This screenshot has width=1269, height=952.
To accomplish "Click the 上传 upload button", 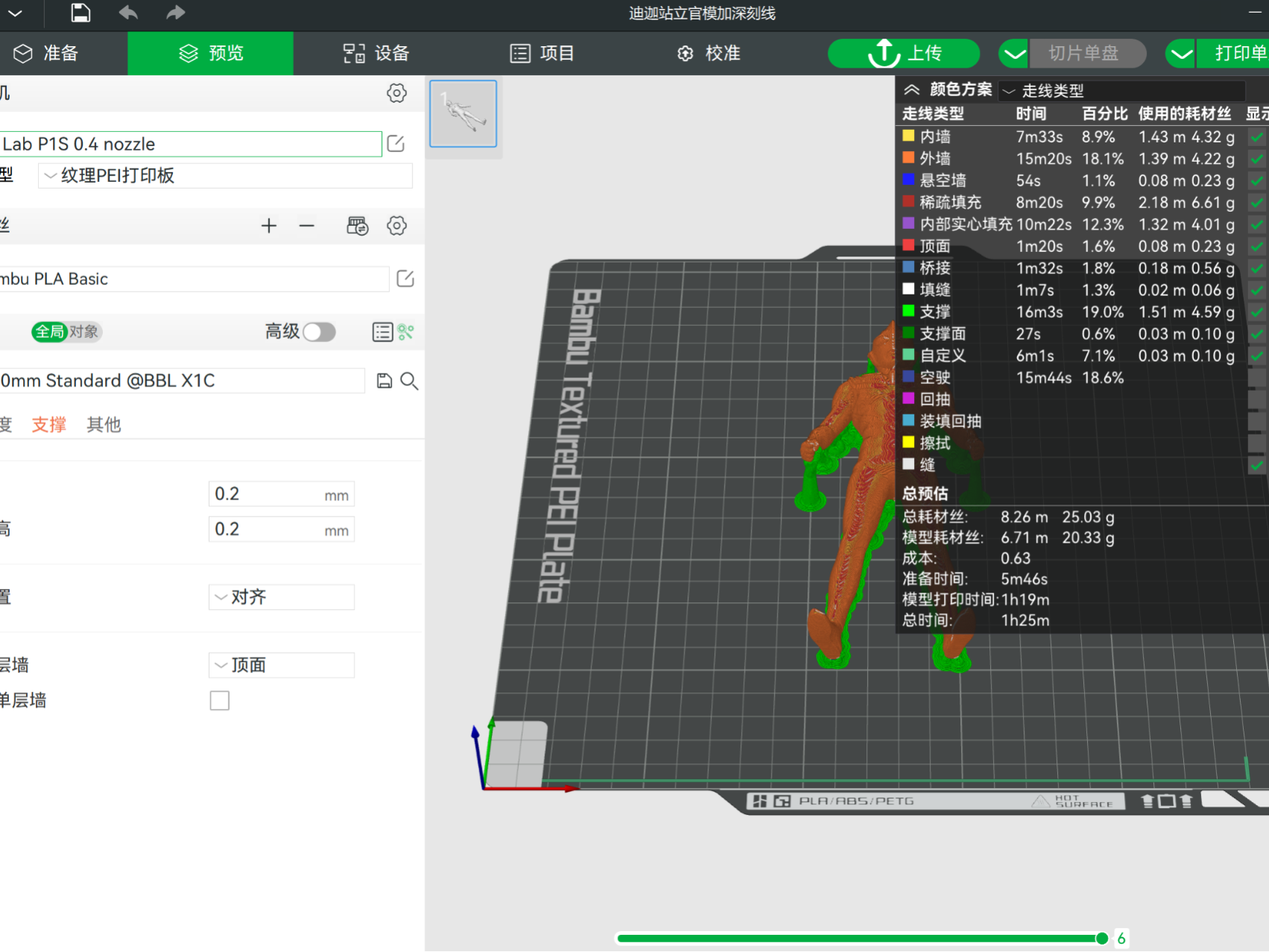I will (904, 54).
